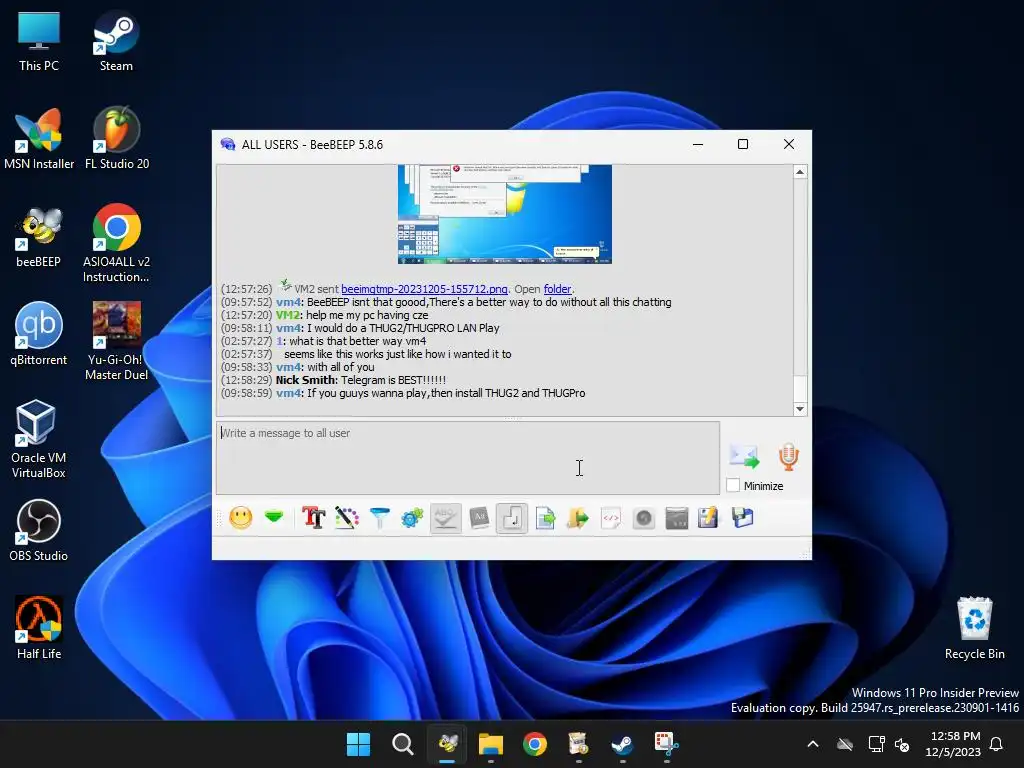Image resolution: width=1024 pixels, height=768 pixels.
Task: Open the emoticon smiley picker
Action: [x=241, y=518]
